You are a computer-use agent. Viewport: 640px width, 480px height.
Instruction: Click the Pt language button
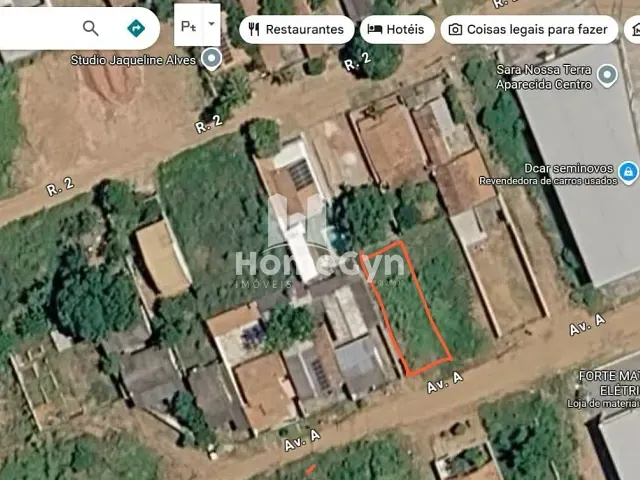(x=188, y=27)
